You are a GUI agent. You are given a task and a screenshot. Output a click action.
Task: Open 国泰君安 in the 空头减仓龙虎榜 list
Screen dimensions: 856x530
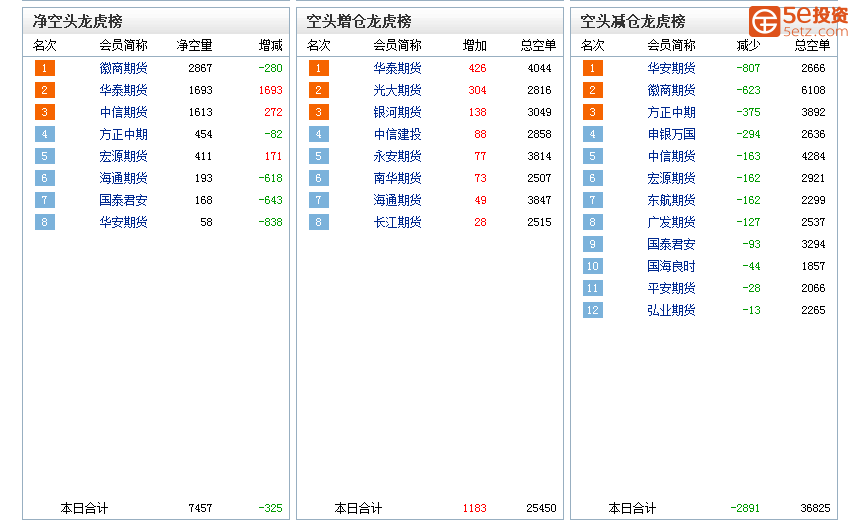671,244
